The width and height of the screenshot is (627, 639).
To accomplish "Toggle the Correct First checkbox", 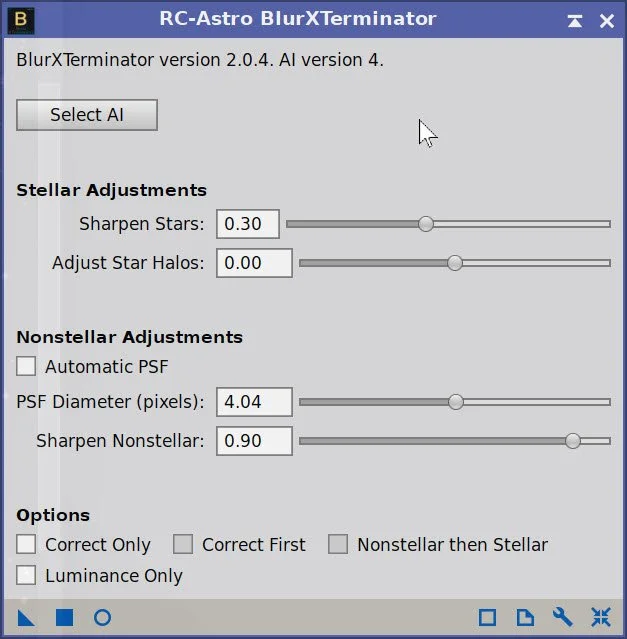I will 183,544.
